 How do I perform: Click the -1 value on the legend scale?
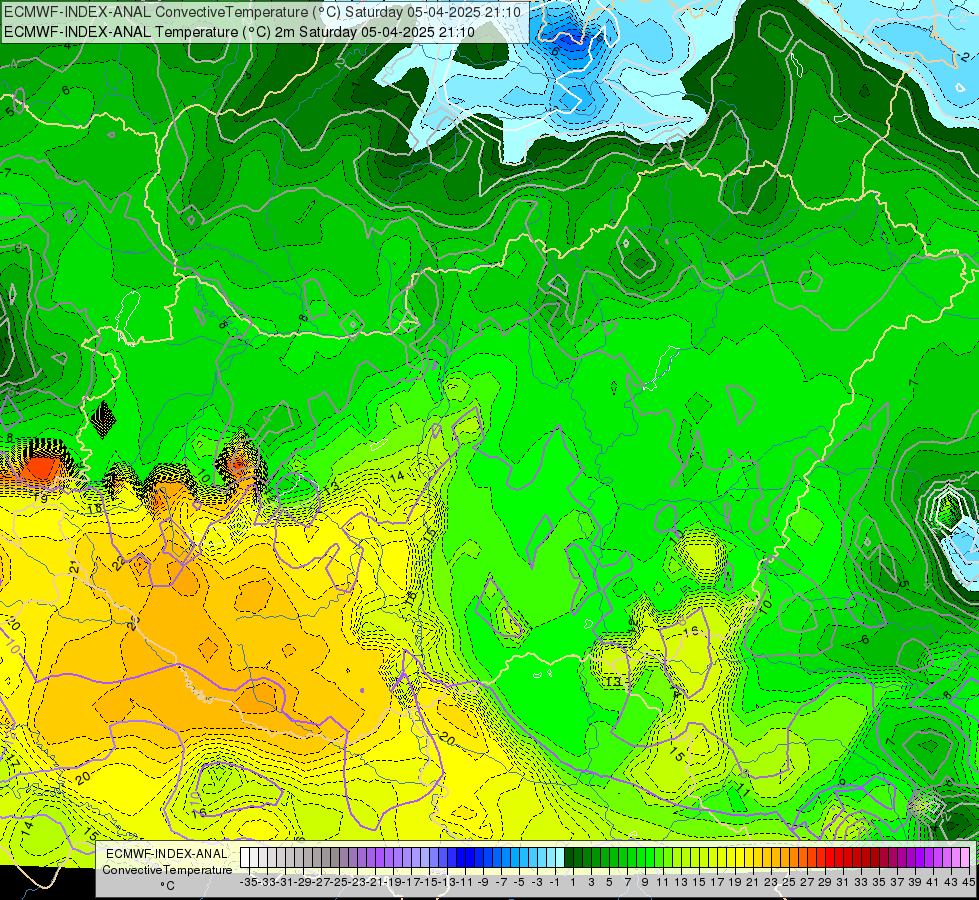tap(555, 882)
